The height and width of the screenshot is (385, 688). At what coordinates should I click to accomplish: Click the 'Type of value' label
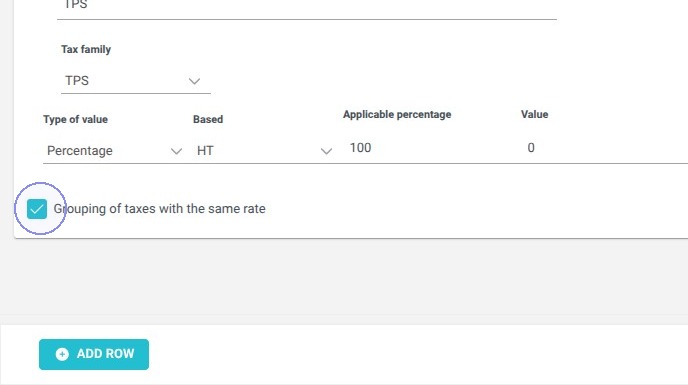(75, 119)
